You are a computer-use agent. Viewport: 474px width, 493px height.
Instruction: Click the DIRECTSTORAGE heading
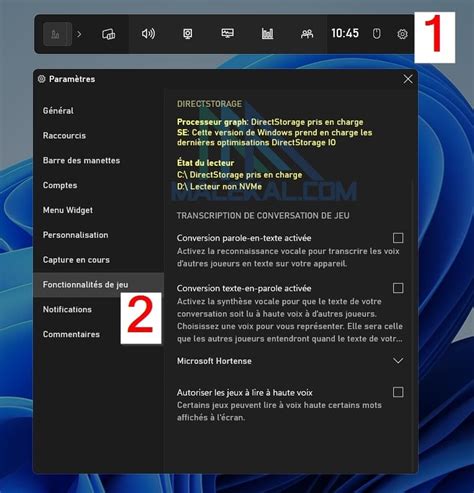point(209,104)
